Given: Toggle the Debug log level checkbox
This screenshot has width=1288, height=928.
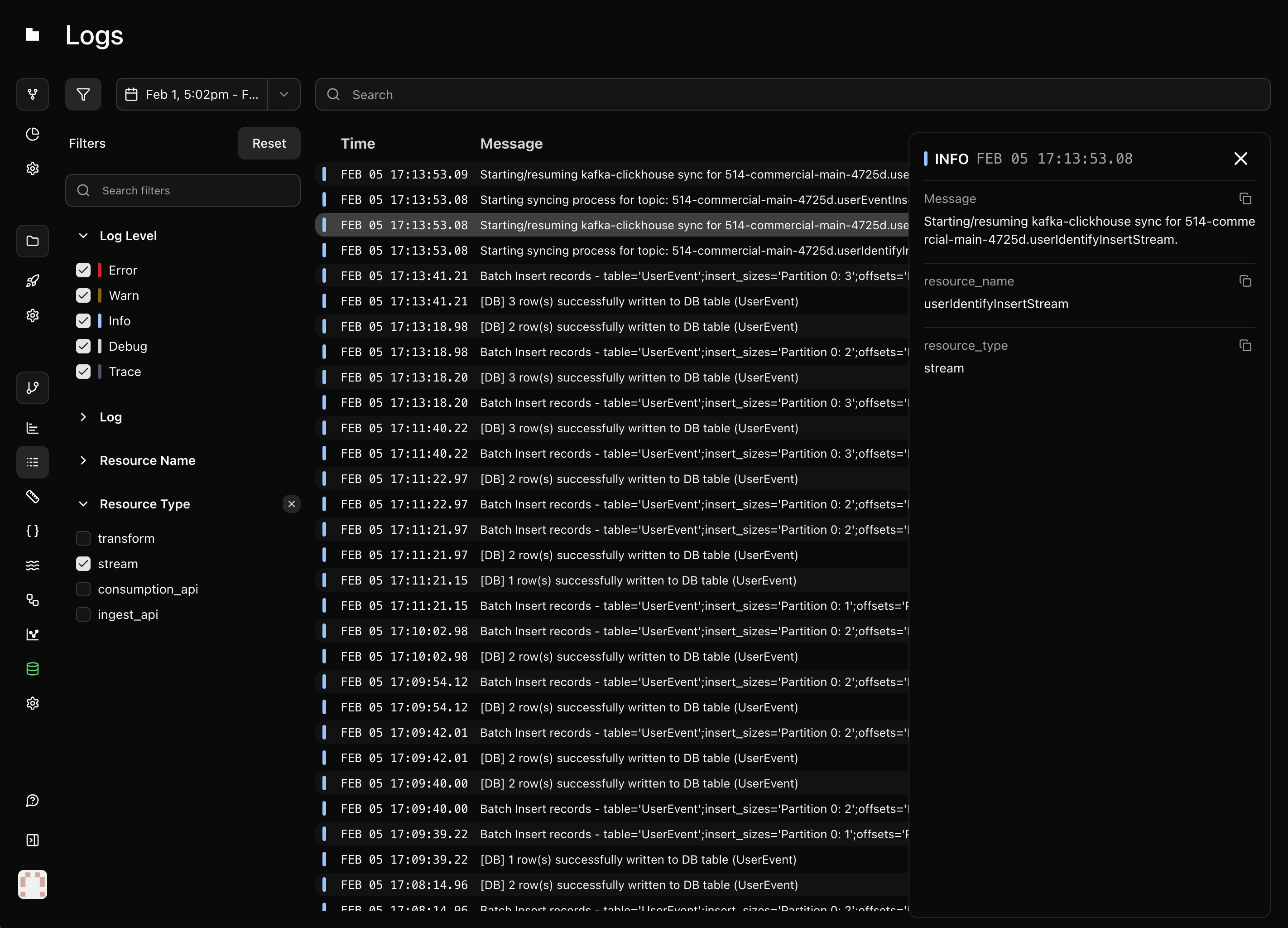Looking at the screenshot, I should click(x=83, y=346).
